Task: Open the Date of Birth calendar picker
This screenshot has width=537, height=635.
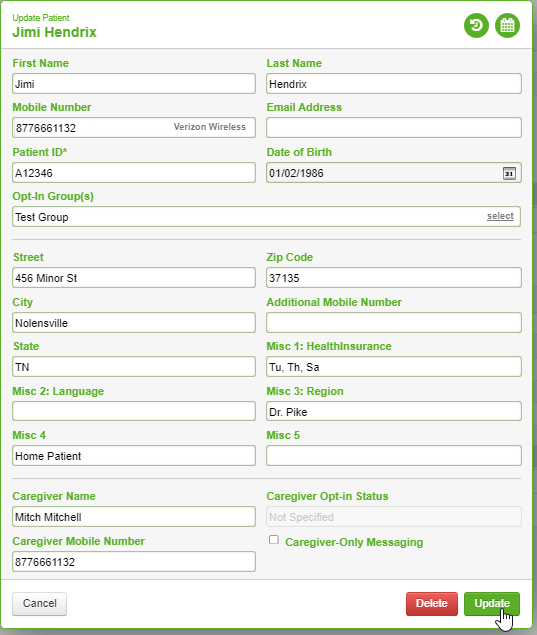Action: point(509,173)
